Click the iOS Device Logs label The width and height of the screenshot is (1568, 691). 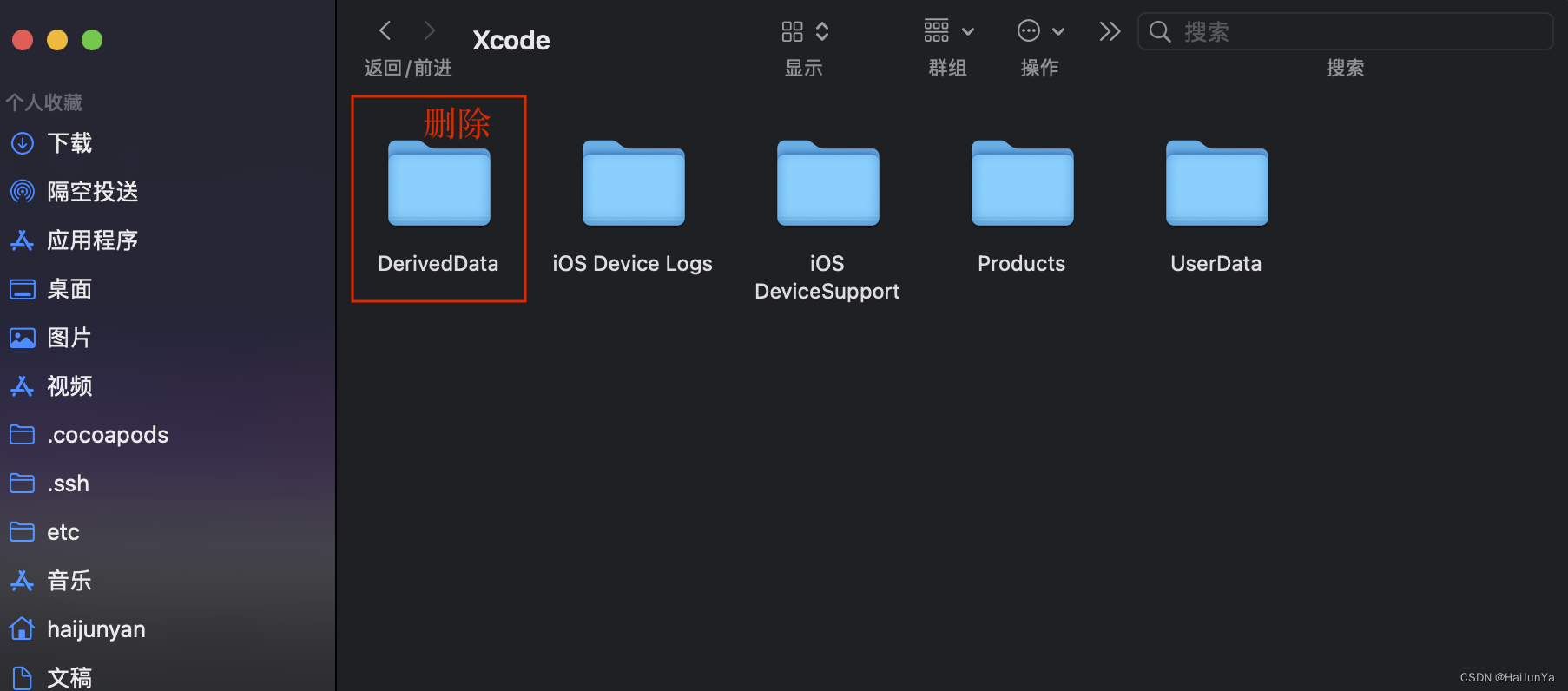coord(632,264)
